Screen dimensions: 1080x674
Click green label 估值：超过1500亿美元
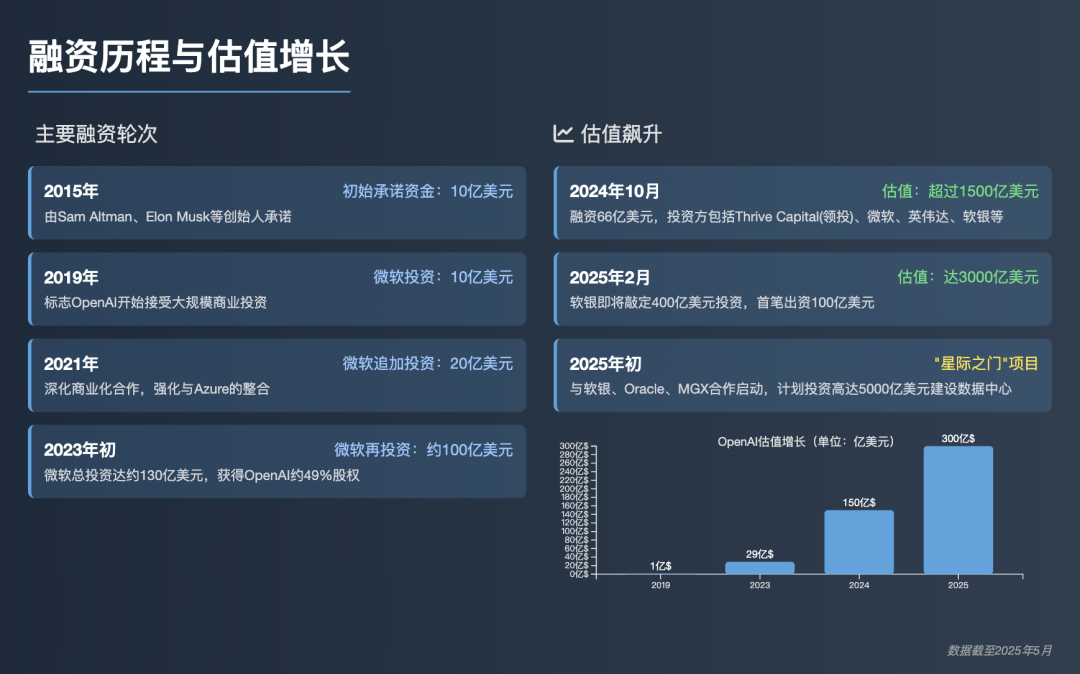[960, 191]
